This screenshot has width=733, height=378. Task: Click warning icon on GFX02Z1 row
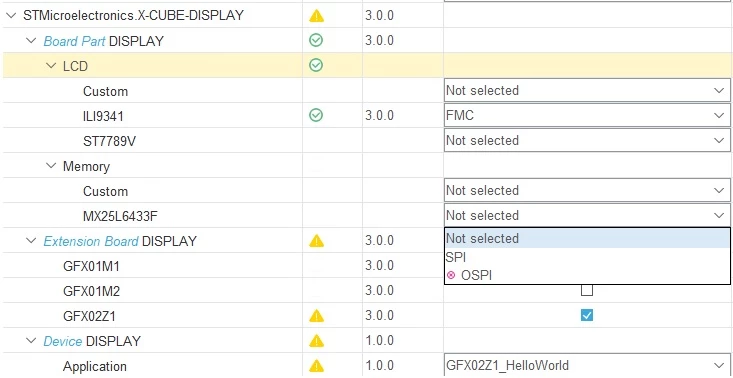coord(316,316)
